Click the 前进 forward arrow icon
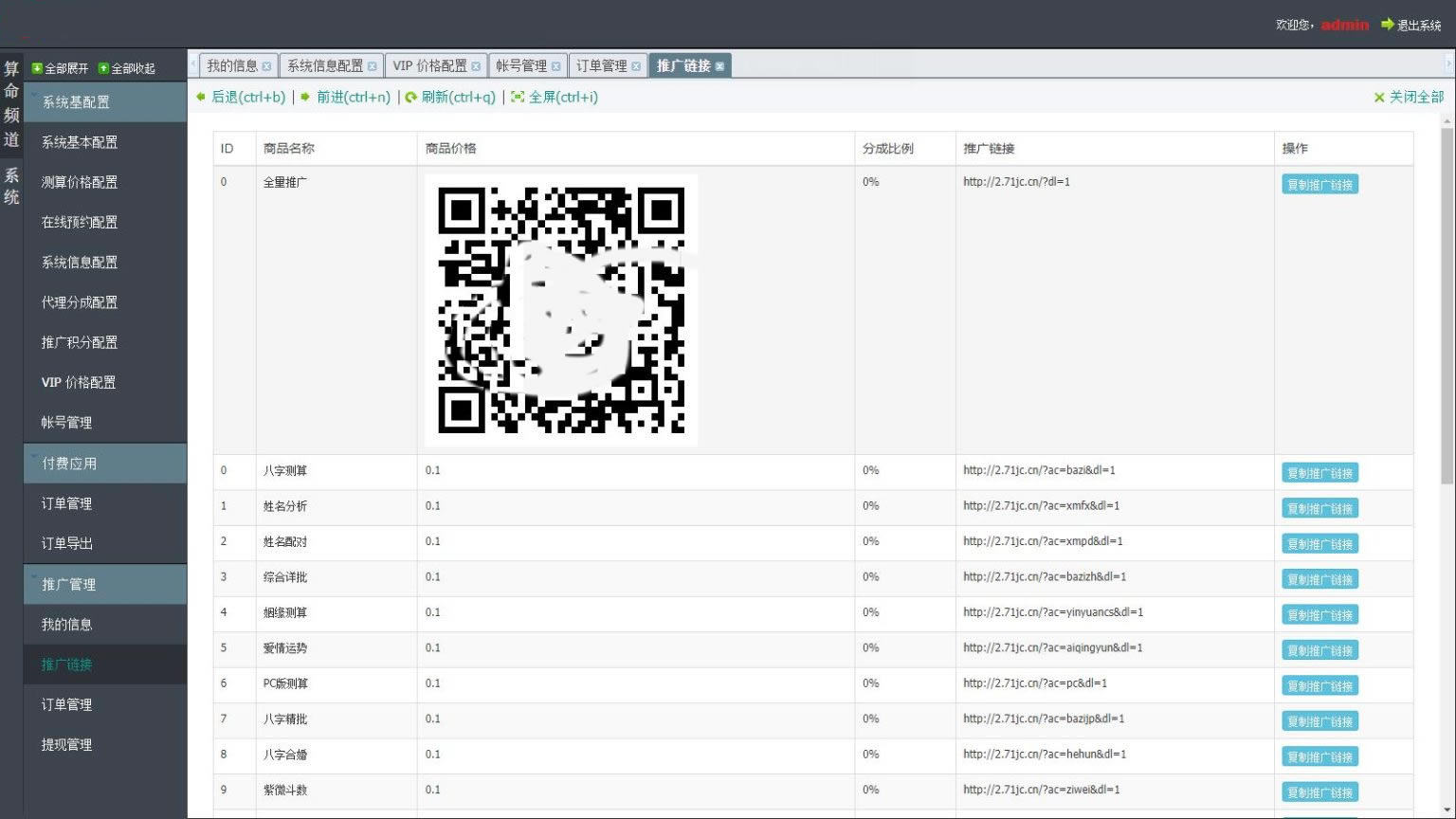This screenshot has height=819, width=1456. pos(305,97)
